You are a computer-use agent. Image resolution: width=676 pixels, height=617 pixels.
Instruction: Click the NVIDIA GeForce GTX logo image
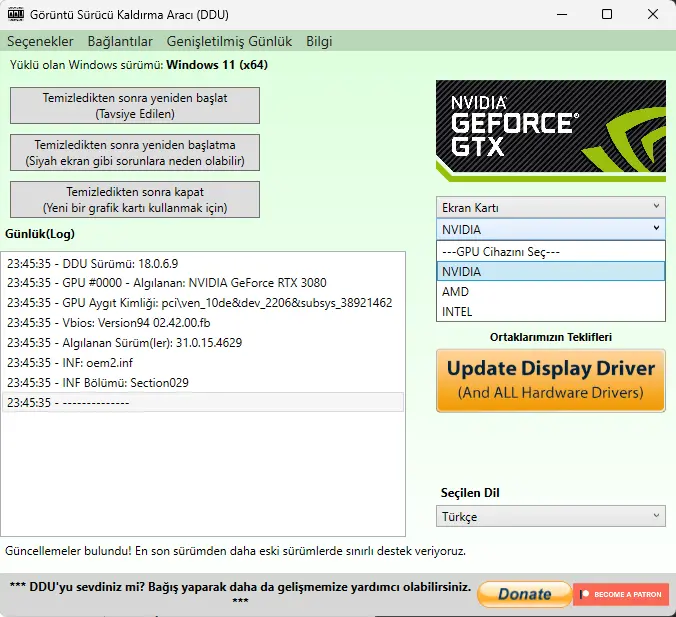click(x=551, y=131)
